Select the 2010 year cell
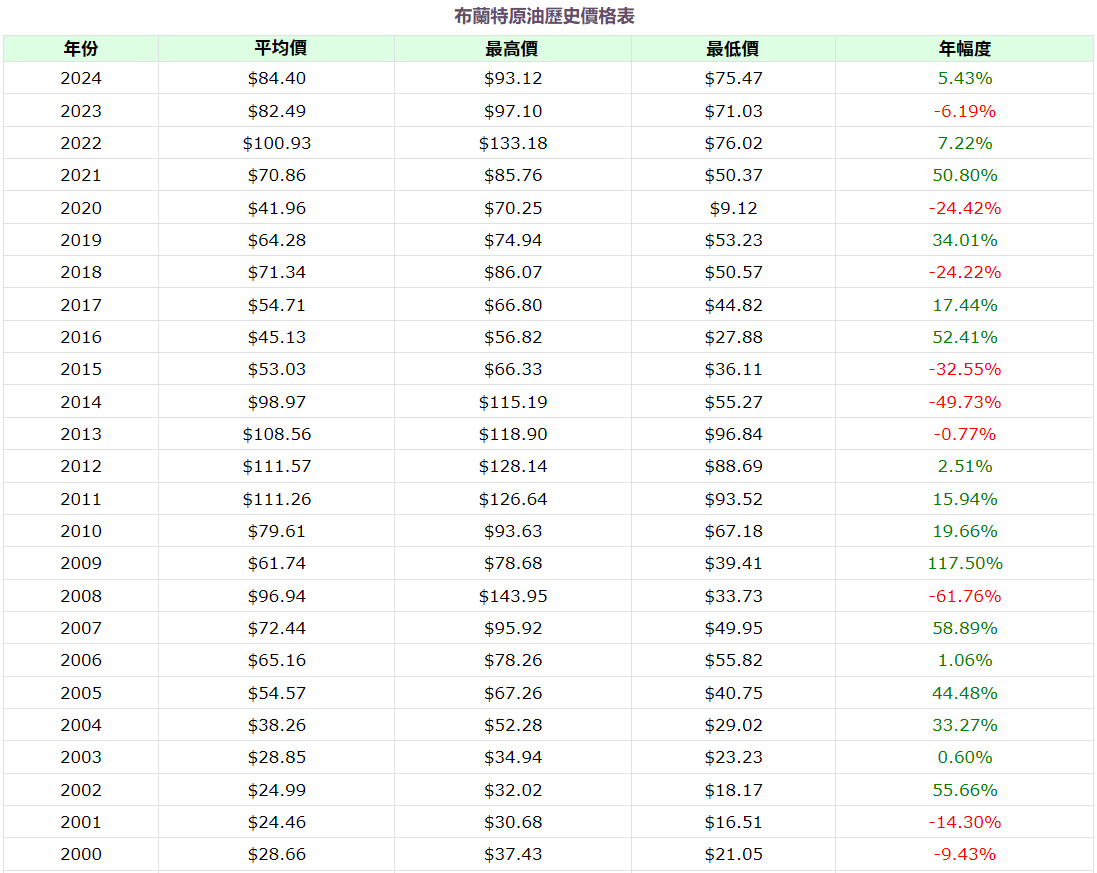The height and width of the screenshot is (873, 1097). click(x=81, y=531)
